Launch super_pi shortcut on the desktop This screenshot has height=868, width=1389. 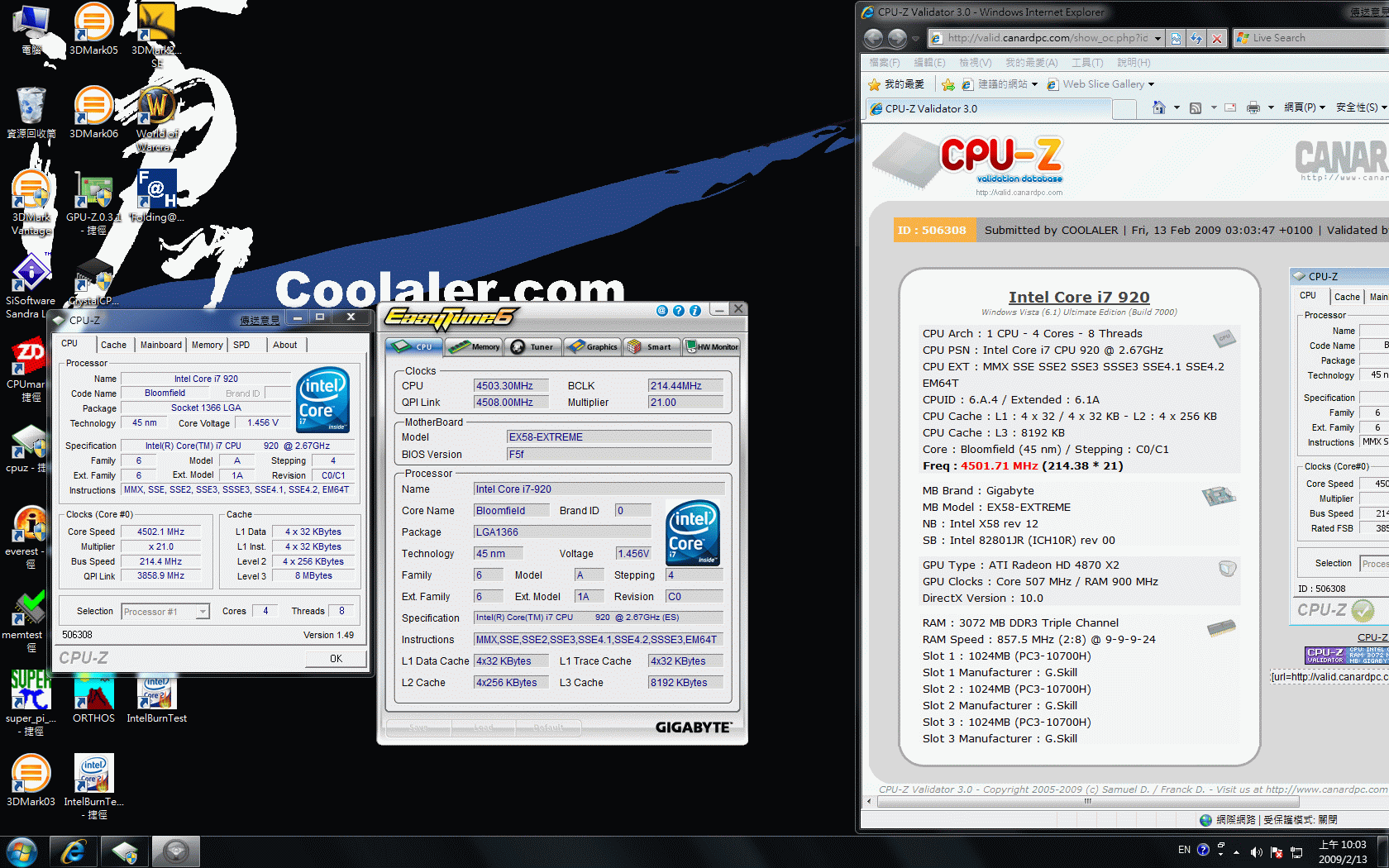(x=31, y=703)
